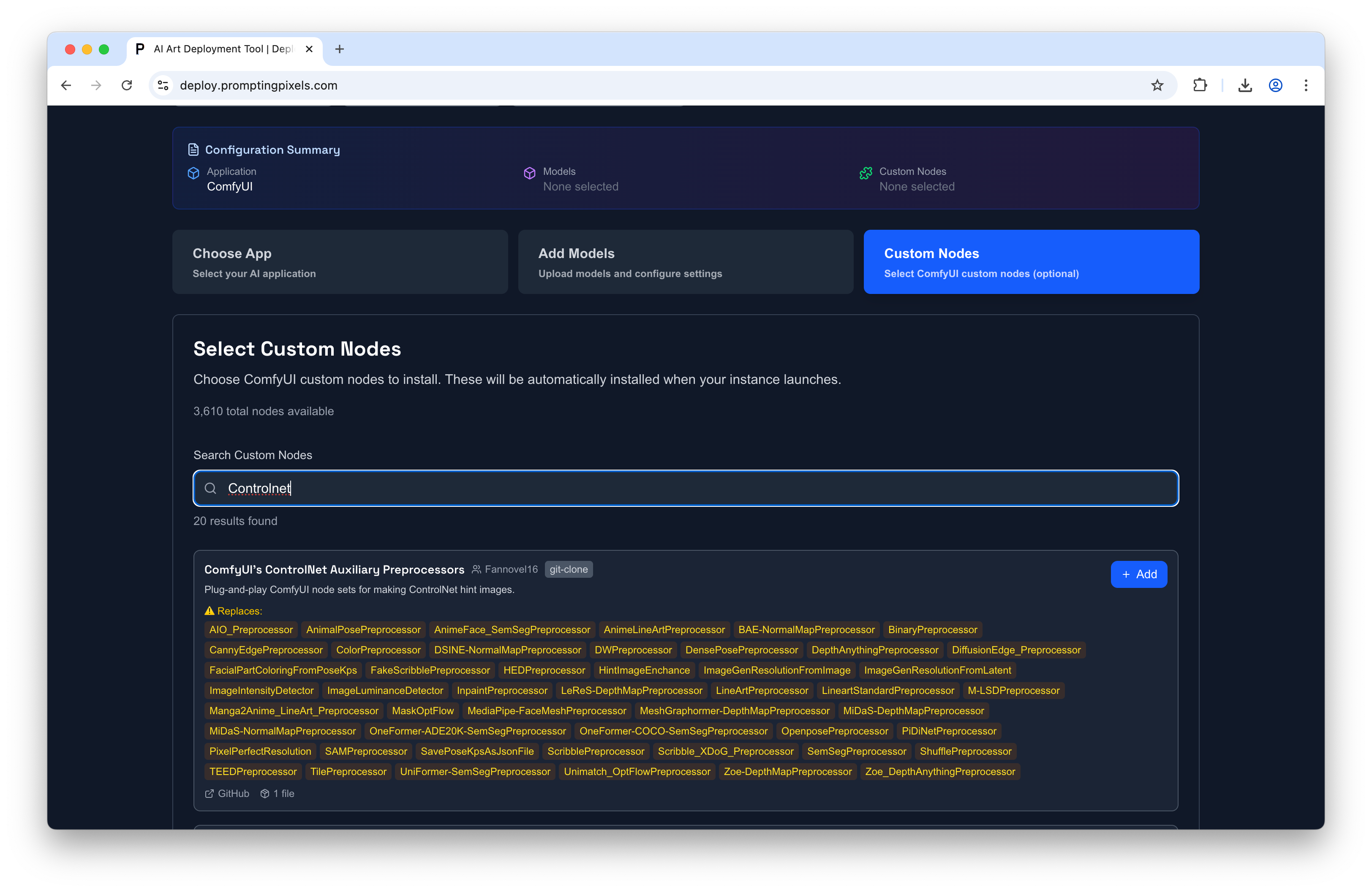Click the browser back arrow
The height and width of the screenshot is (892, 1372).
[x=66, y=85]
